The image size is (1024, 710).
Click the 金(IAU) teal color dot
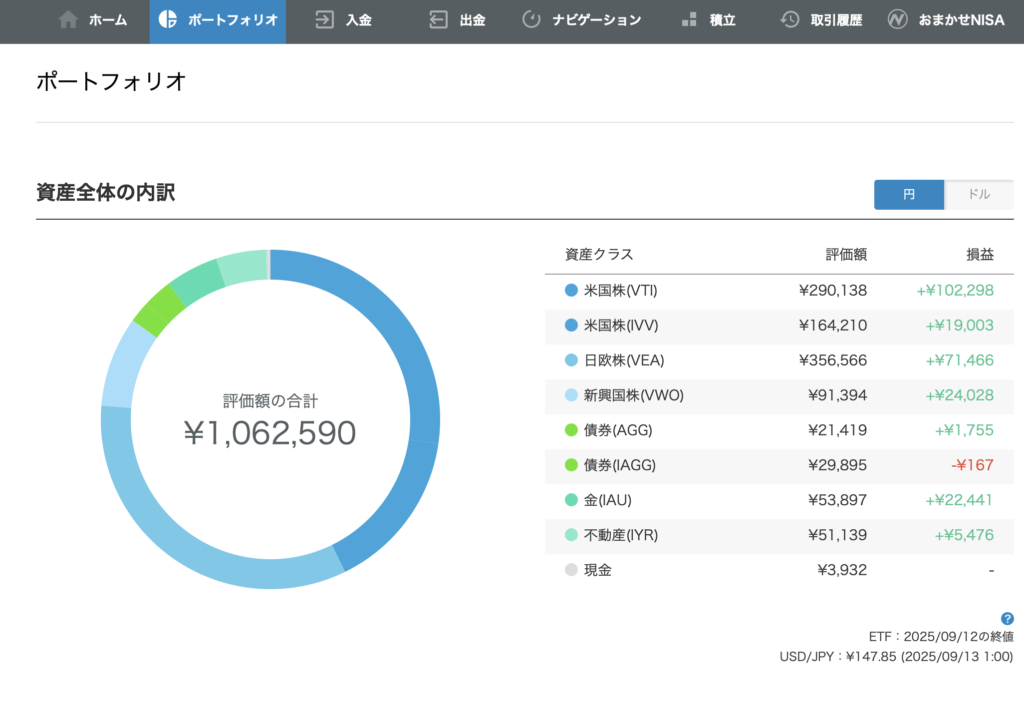(571, 501)
